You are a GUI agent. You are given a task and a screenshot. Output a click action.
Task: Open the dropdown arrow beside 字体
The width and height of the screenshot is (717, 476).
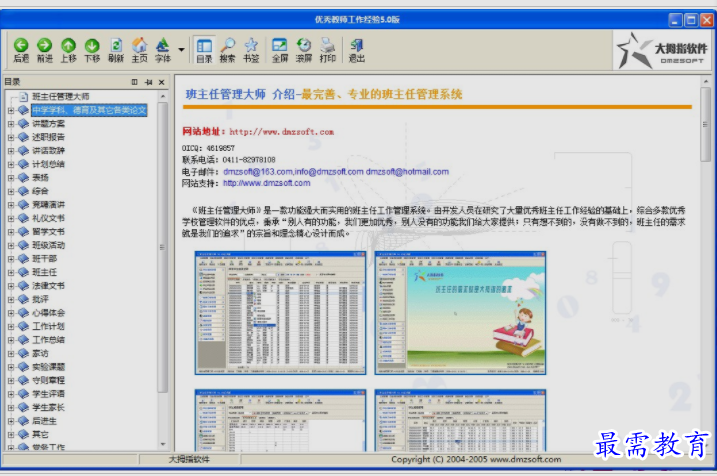182,49
